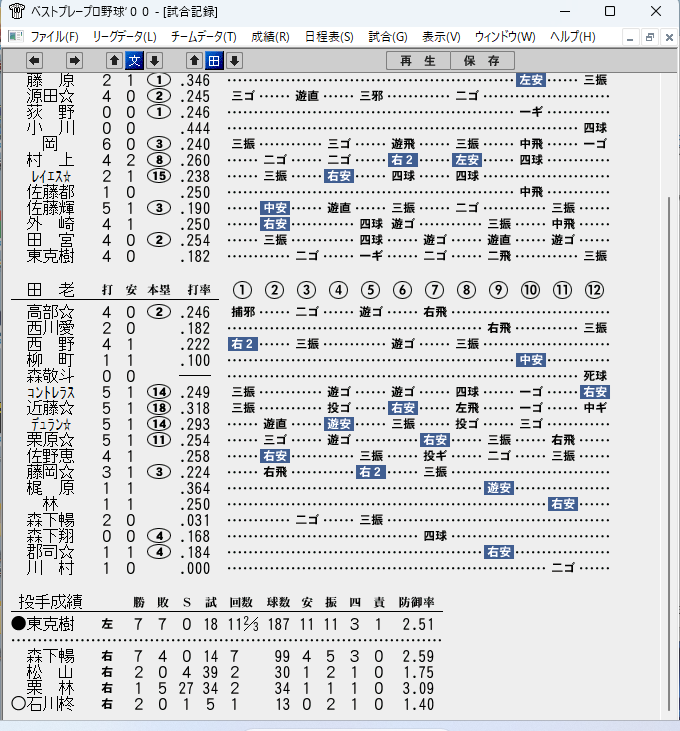Click the 投手成績 section heading

[50, 602]
